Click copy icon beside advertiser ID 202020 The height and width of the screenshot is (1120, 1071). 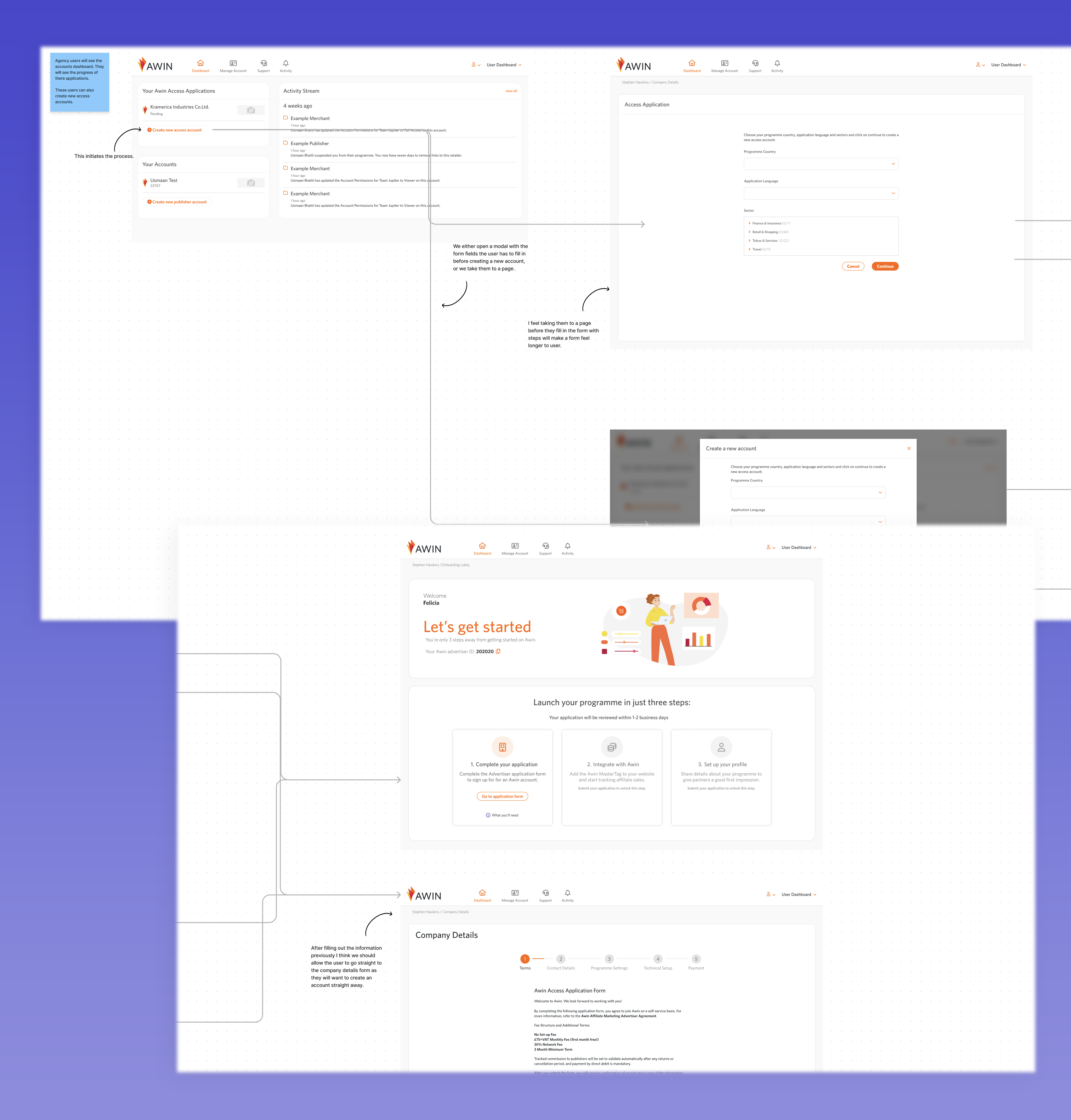coord(498,651)
